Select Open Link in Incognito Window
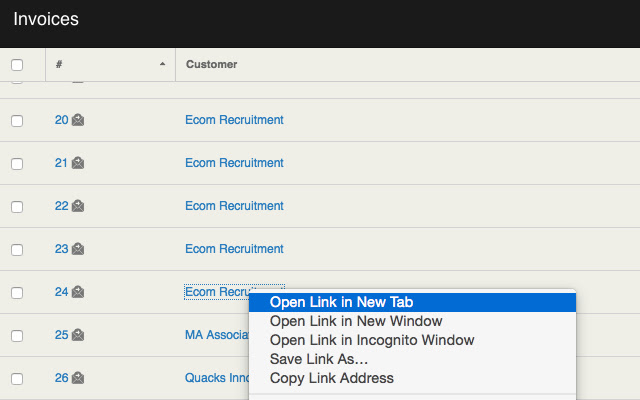 [412, 340]
